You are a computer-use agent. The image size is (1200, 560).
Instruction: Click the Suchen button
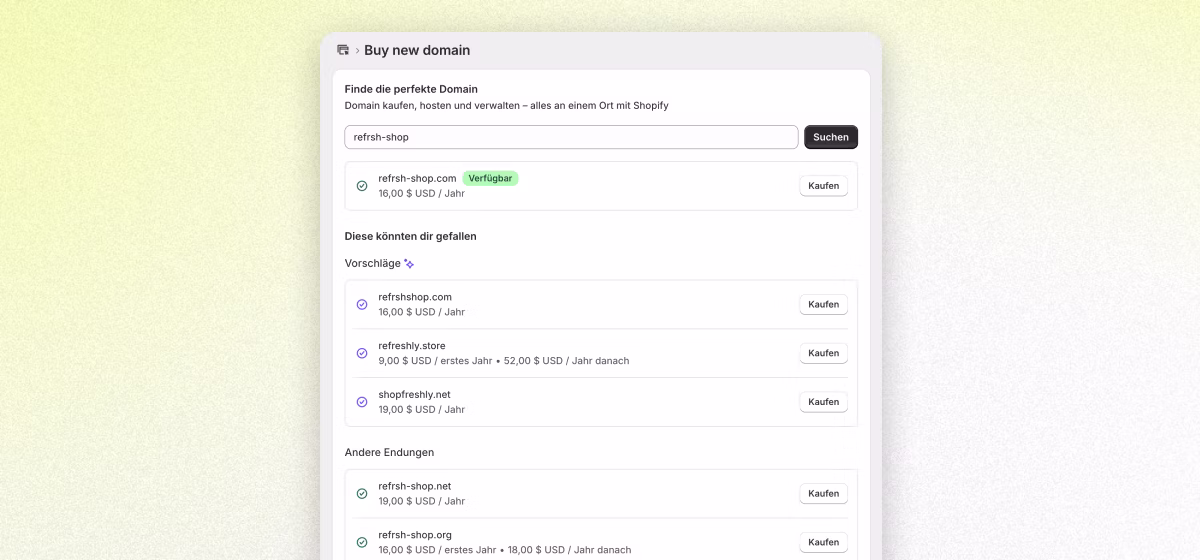pos(831,137)
